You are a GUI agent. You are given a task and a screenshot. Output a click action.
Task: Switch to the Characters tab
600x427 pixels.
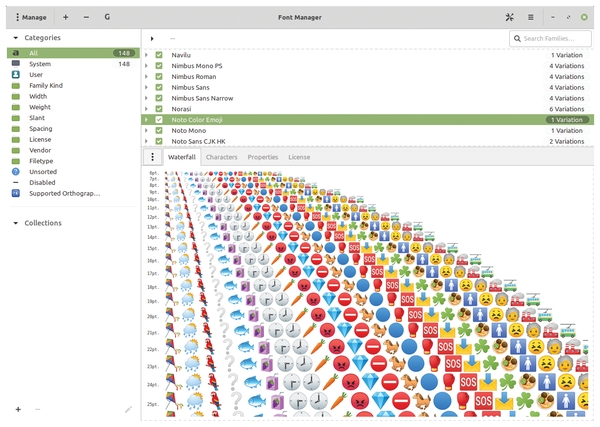tap(222, 157)
